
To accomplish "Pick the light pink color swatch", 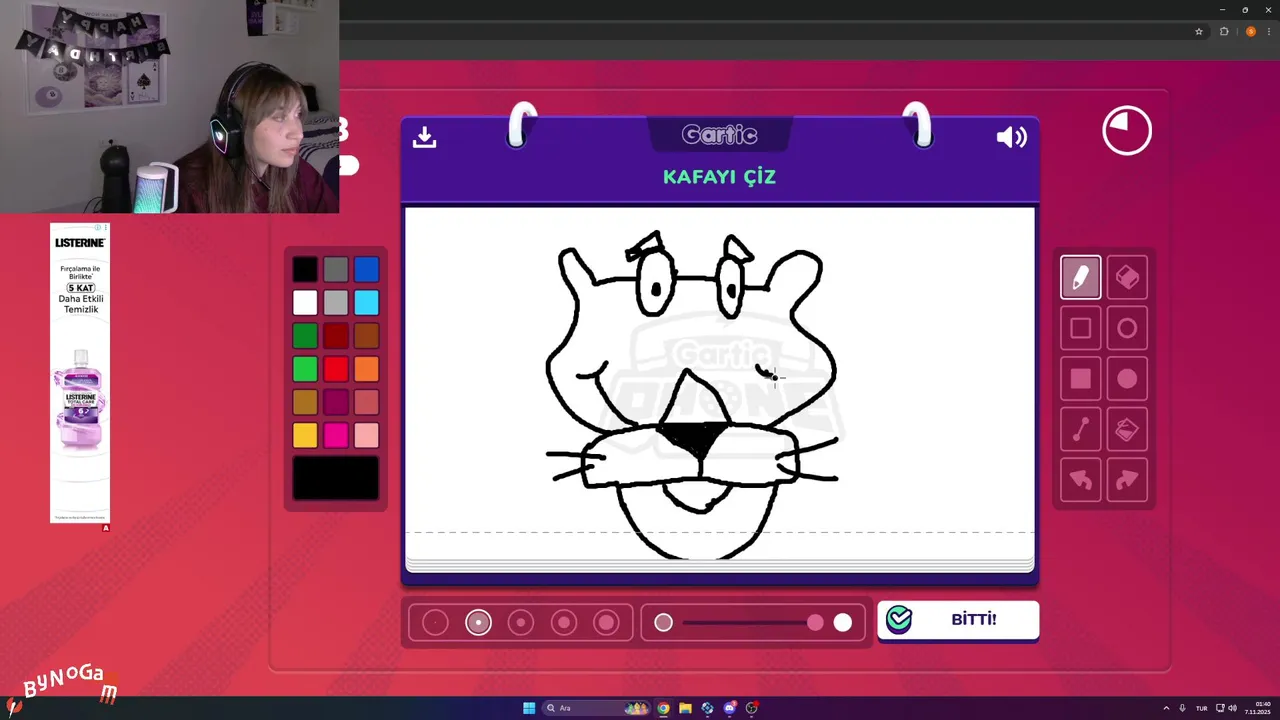I will point(366,435).
